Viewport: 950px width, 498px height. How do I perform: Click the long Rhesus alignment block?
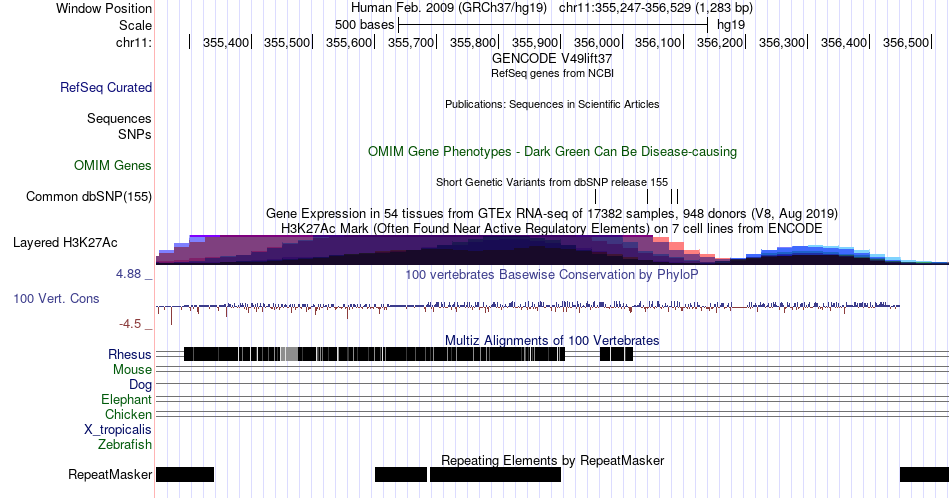click(374, 354)
